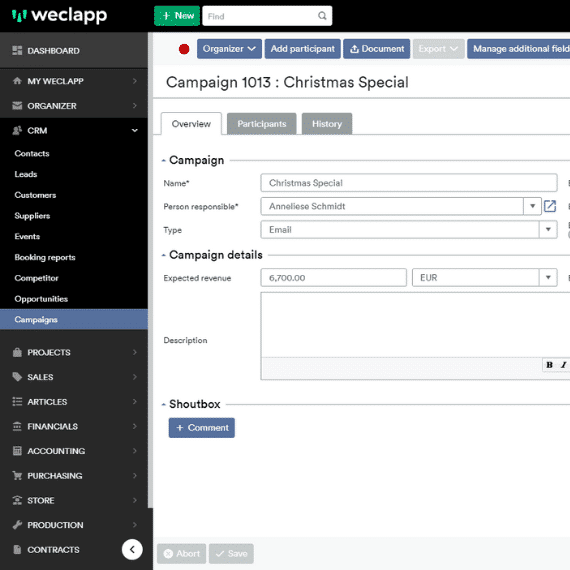Click the Expected revenue field 6,700.00

click(333, 278)
